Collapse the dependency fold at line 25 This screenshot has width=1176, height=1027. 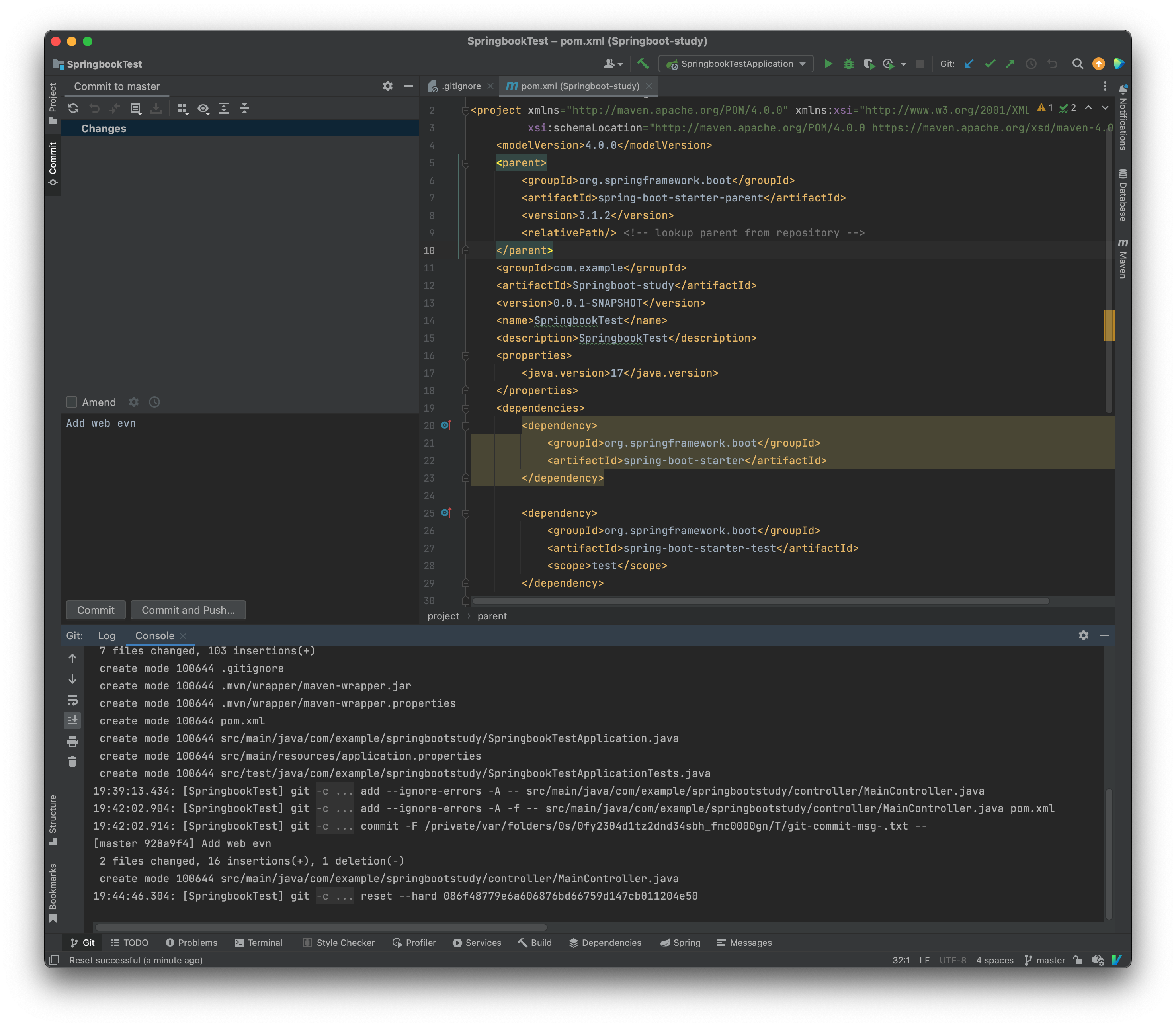(x=465, y=513)
